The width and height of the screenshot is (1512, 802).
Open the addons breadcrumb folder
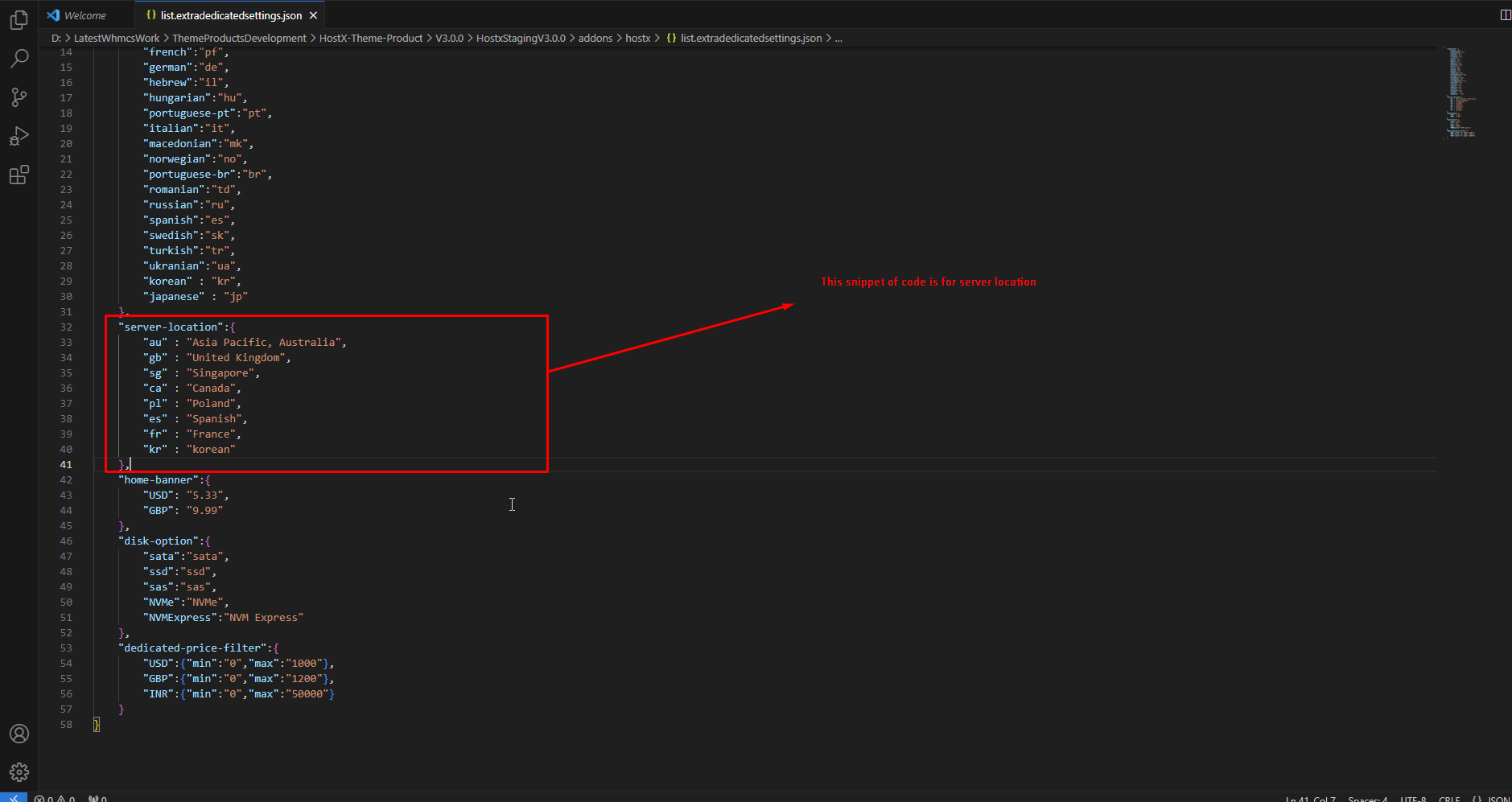pyautogui.click(x=595, y=38)
